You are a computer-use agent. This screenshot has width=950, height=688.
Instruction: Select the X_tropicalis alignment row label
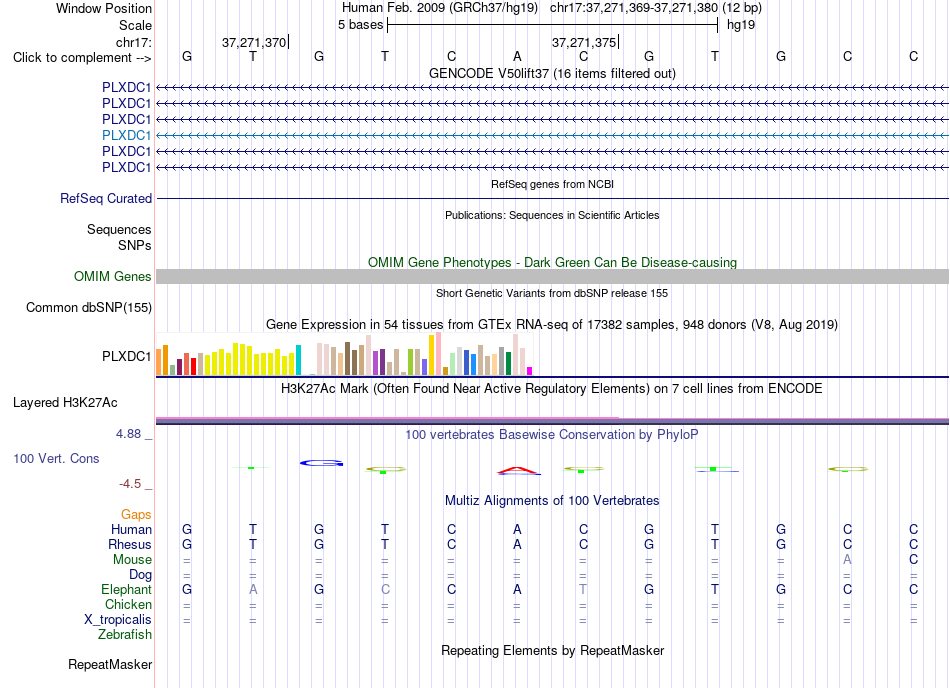tap(118, 620)
